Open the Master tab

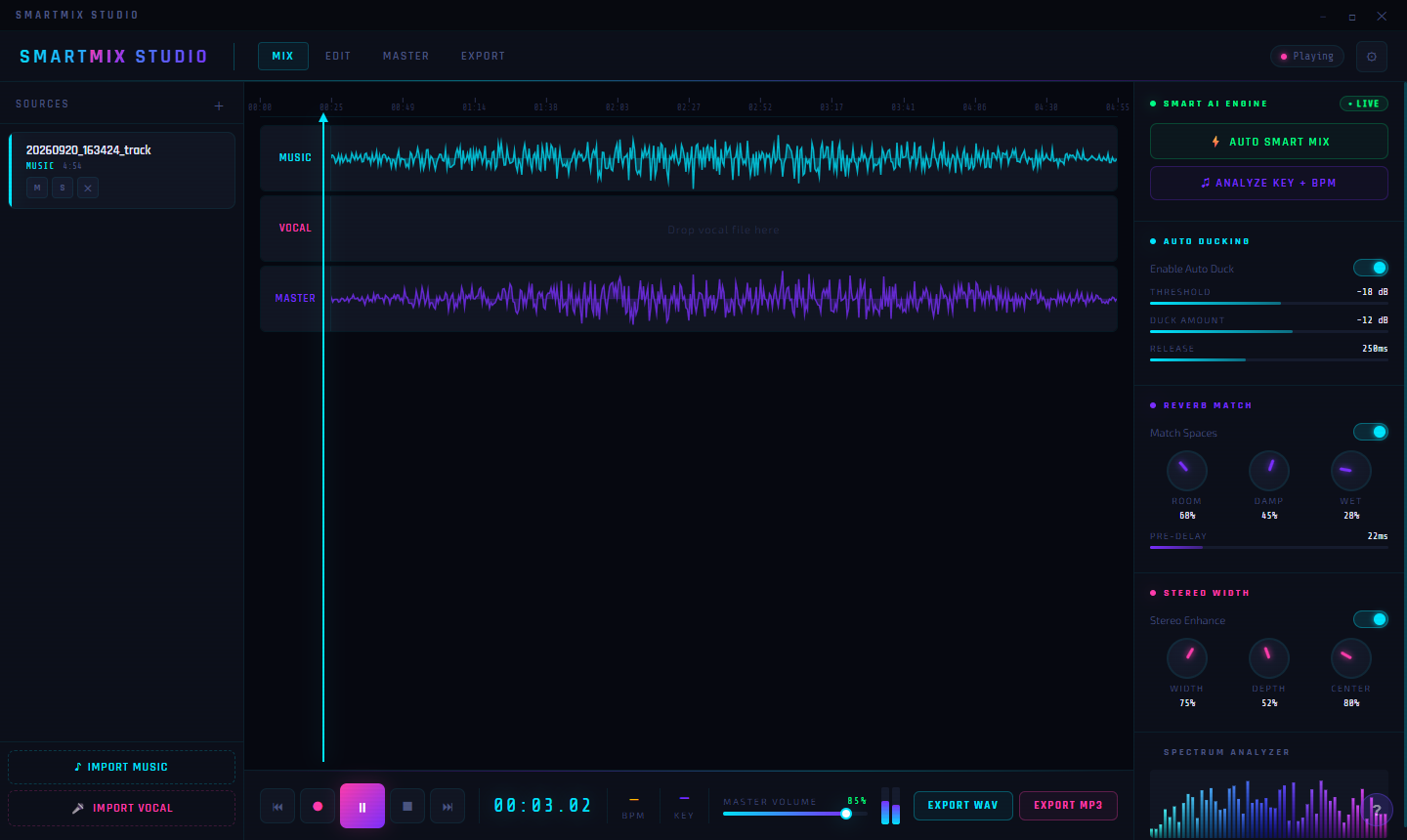point(406,56)
